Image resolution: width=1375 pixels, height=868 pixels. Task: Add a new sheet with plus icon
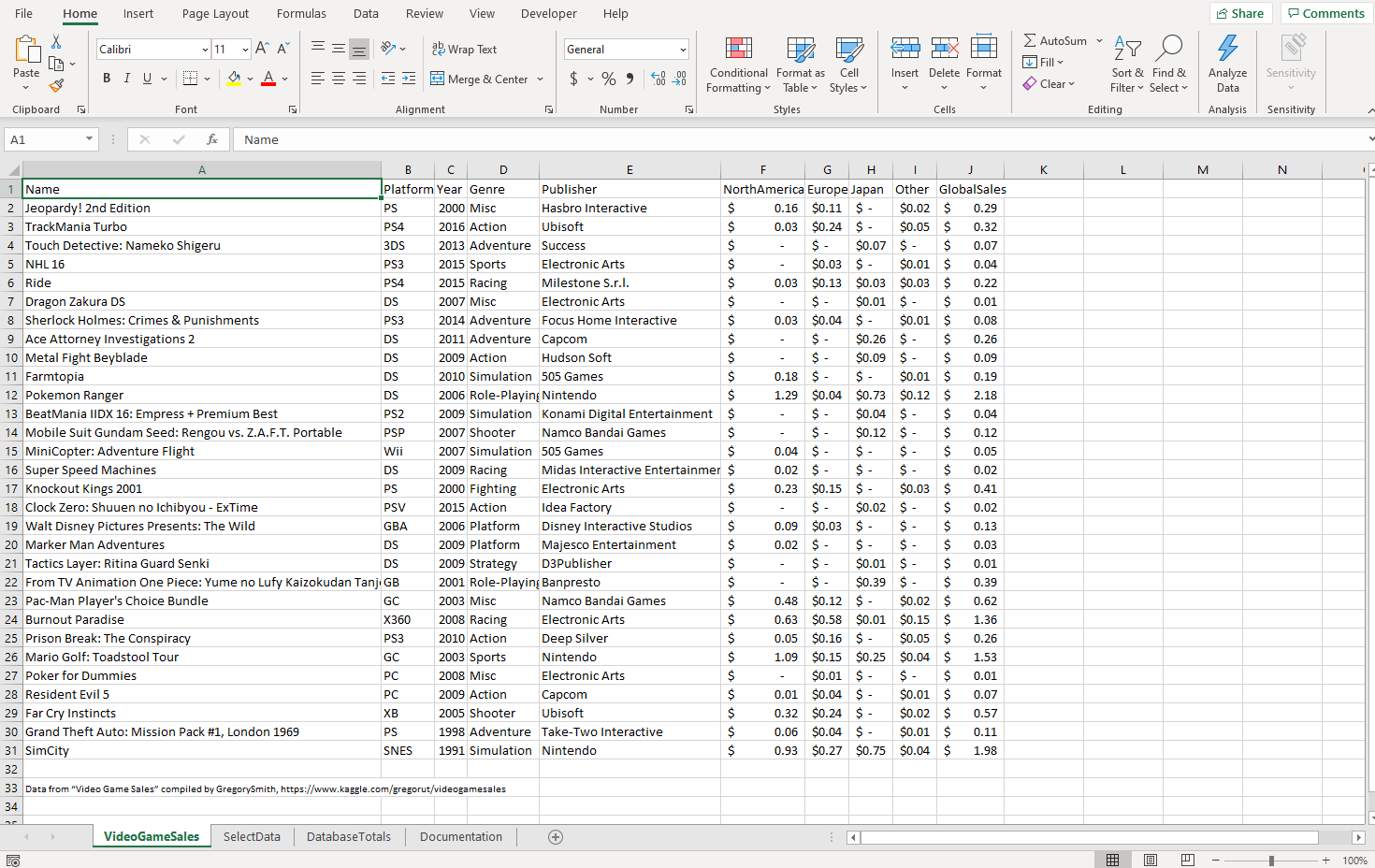click(556, 837)
